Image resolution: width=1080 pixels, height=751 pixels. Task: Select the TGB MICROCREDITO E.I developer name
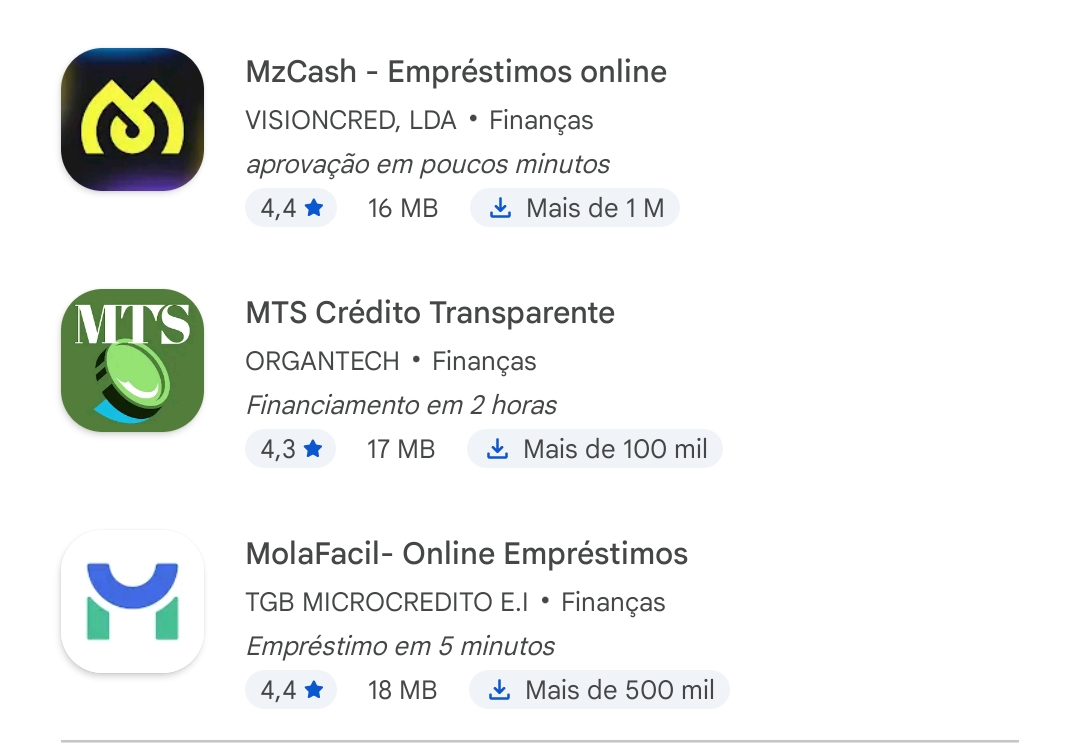(x=387, y=603)
